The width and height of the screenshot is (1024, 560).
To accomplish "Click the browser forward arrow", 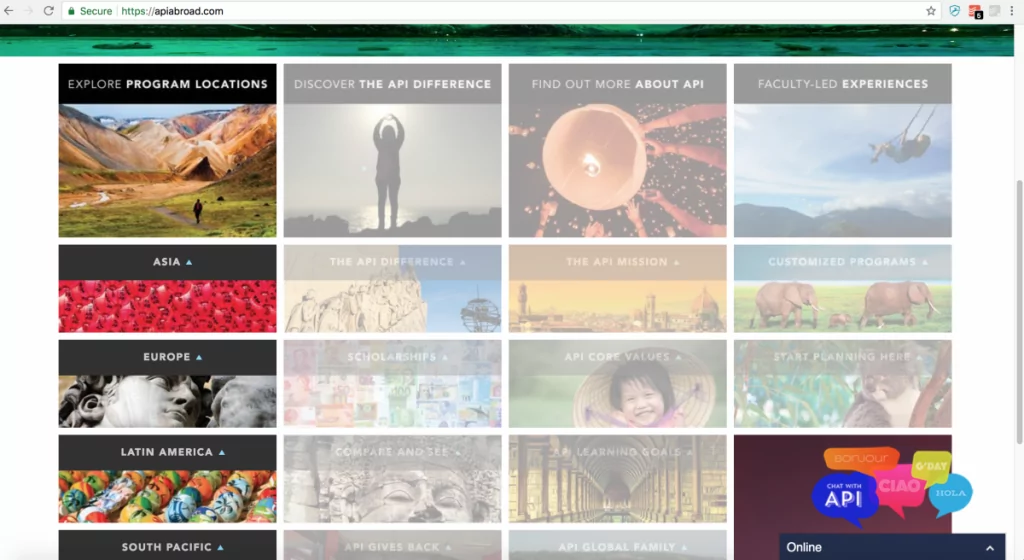I will click(28, 10).
